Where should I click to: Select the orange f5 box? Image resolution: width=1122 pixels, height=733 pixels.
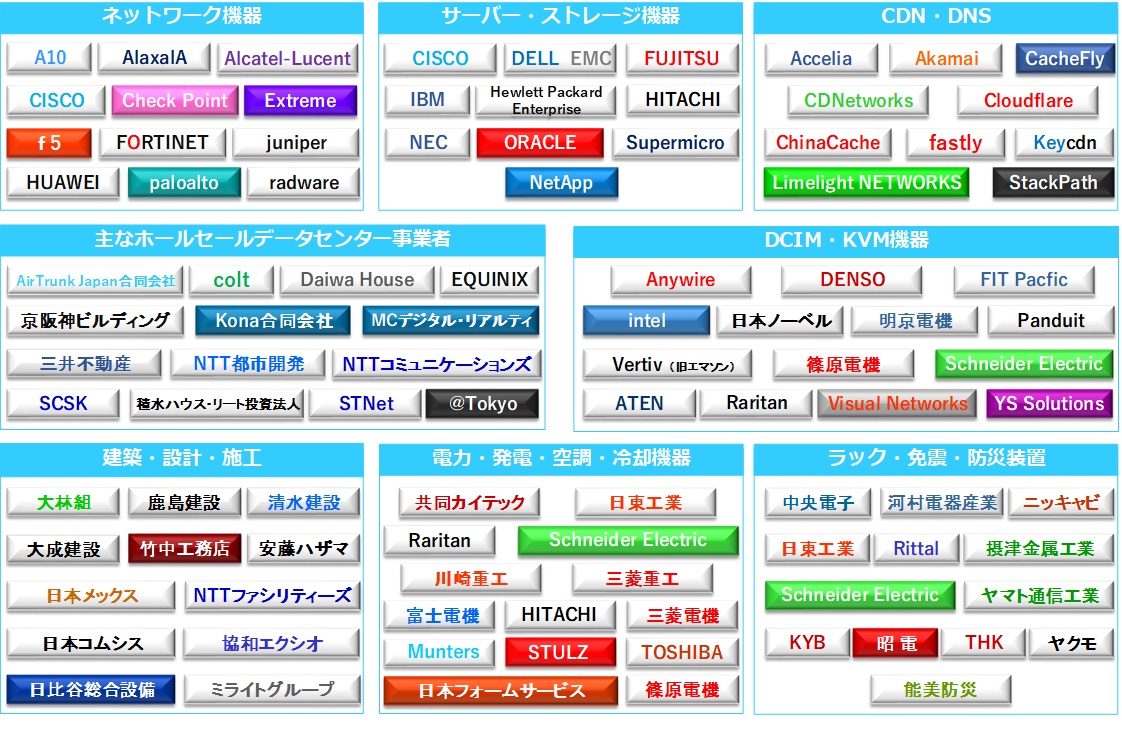[x=49, y=143]
